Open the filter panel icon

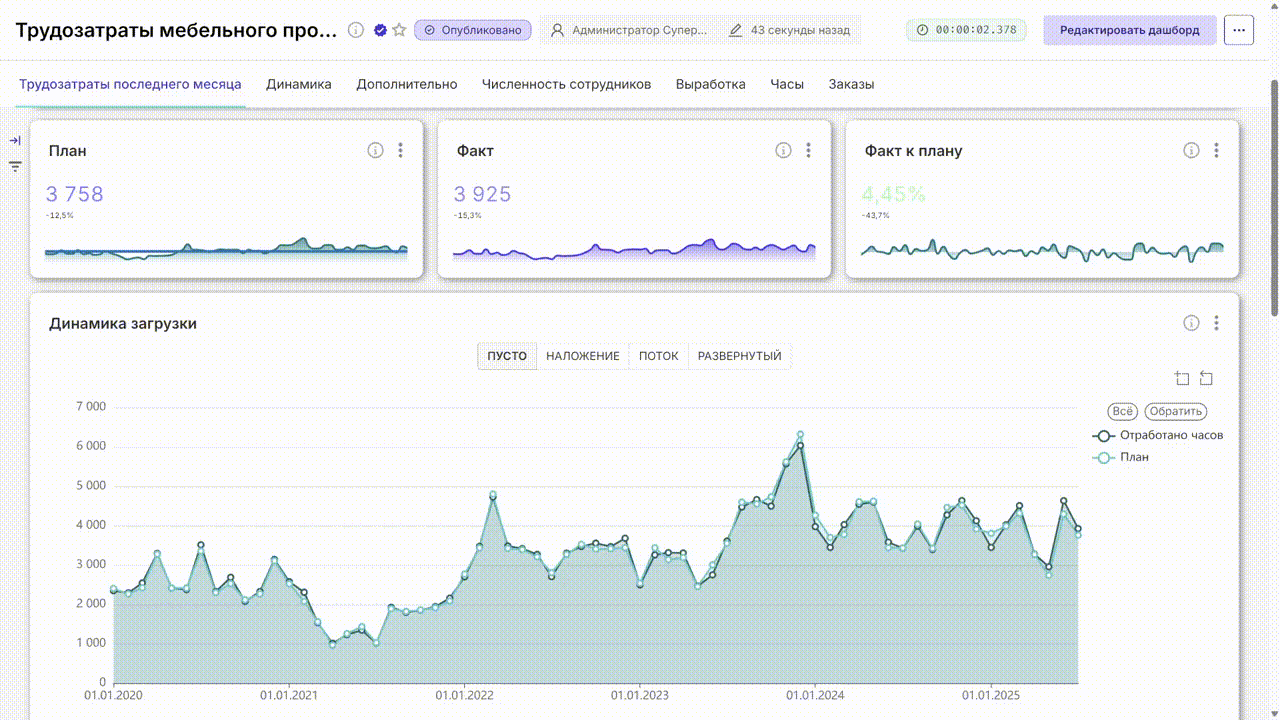pos(15,166)
